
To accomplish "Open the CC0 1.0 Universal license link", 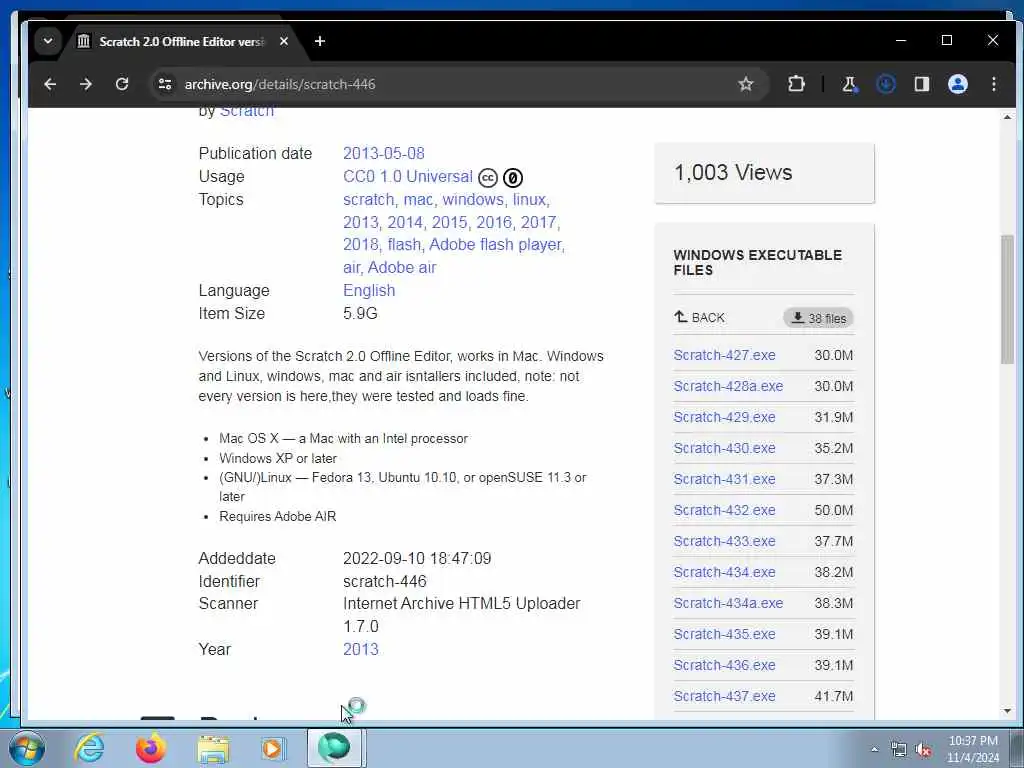I will tap(408, 176).
